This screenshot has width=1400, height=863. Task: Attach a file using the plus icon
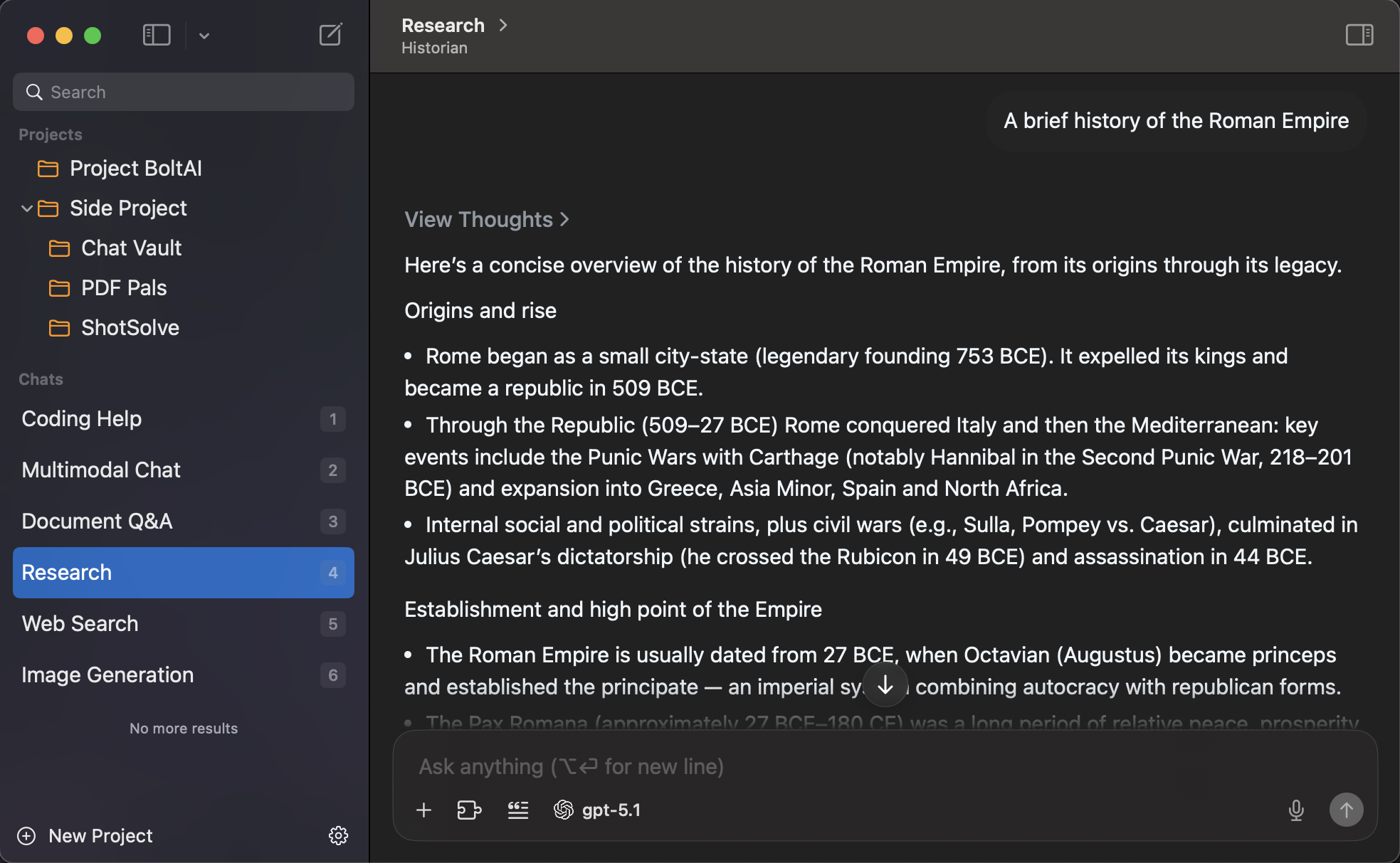point(423,810)
